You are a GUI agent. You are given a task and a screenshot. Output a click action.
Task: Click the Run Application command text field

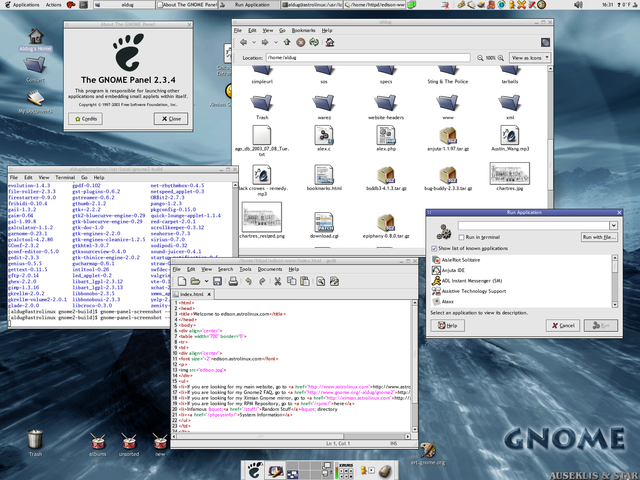[x=534, y=225]
